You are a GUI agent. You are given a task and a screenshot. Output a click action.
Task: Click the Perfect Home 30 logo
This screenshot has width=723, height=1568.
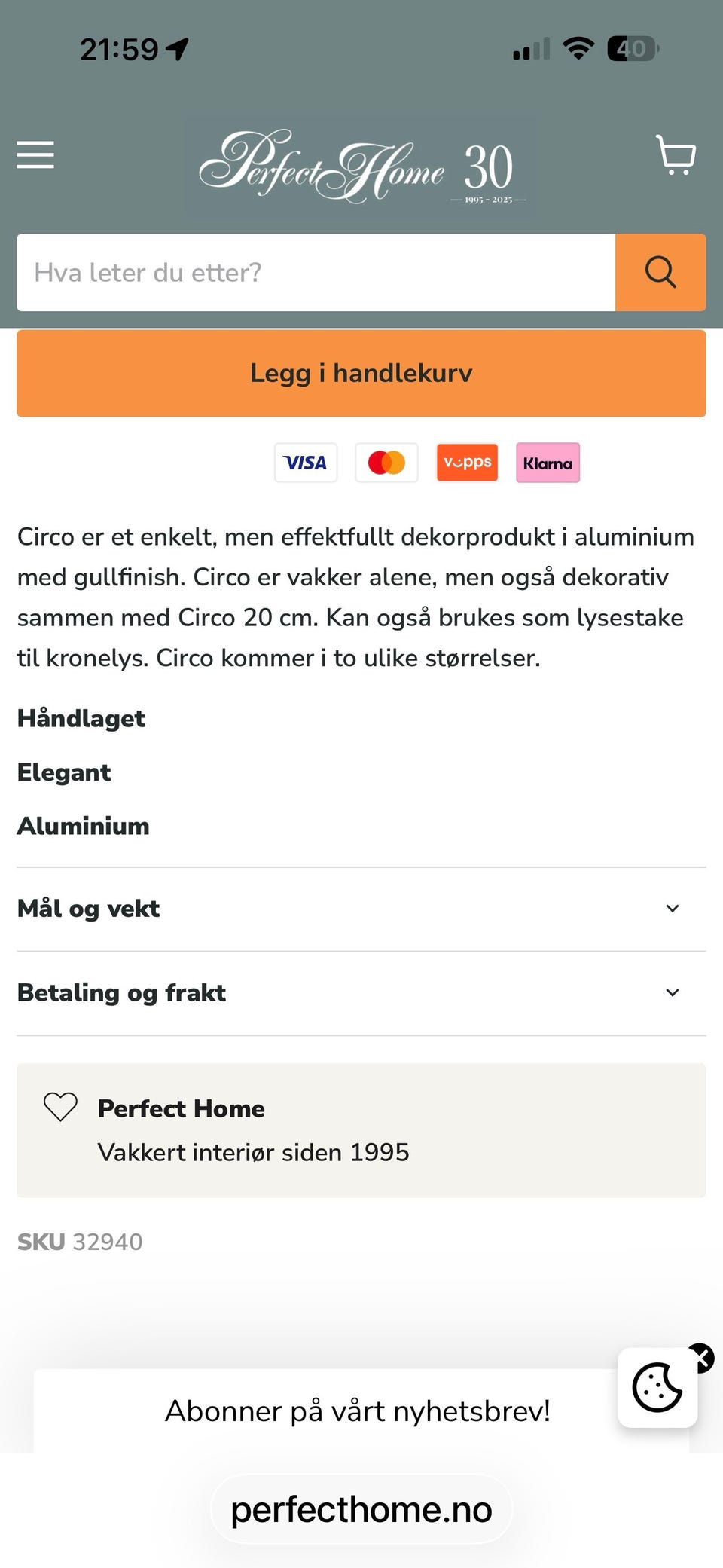361,167
